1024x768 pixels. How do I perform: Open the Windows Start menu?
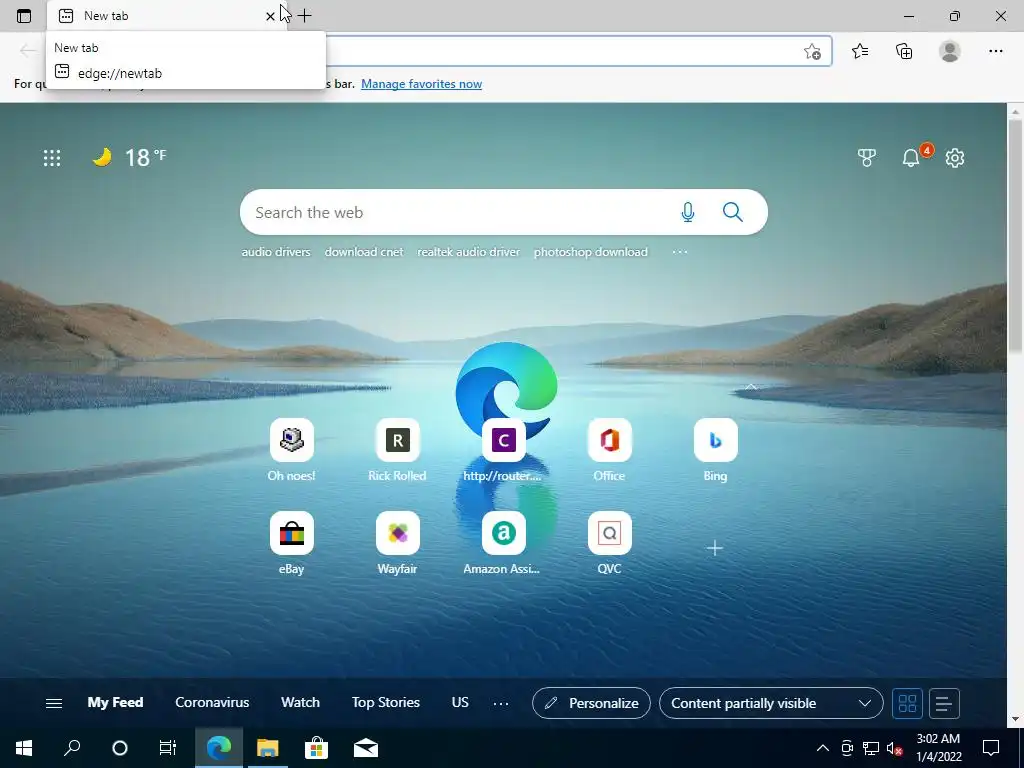[x=24, y=748]
